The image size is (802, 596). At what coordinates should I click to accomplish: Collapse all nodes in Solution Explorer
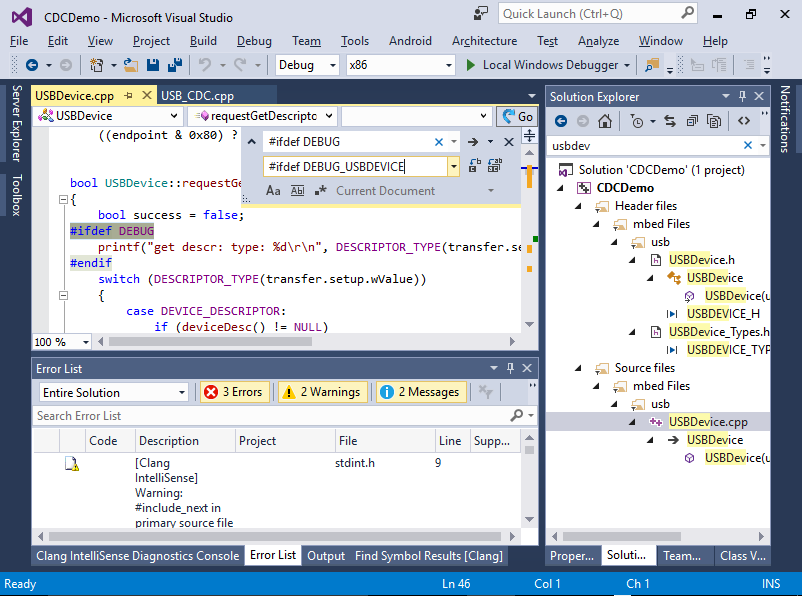click(x=692, y=121)
